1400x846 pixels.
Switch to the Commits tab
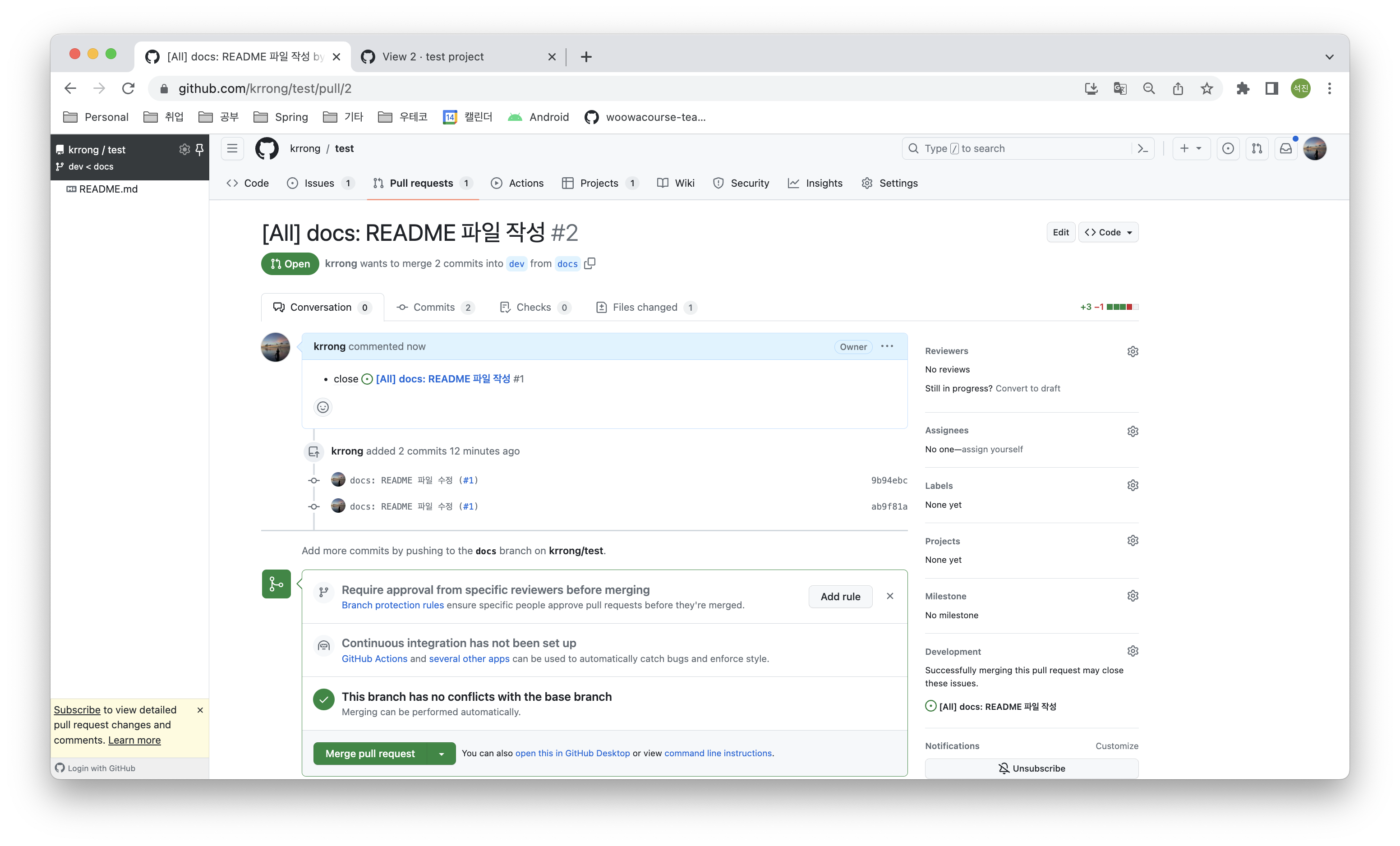435,308
